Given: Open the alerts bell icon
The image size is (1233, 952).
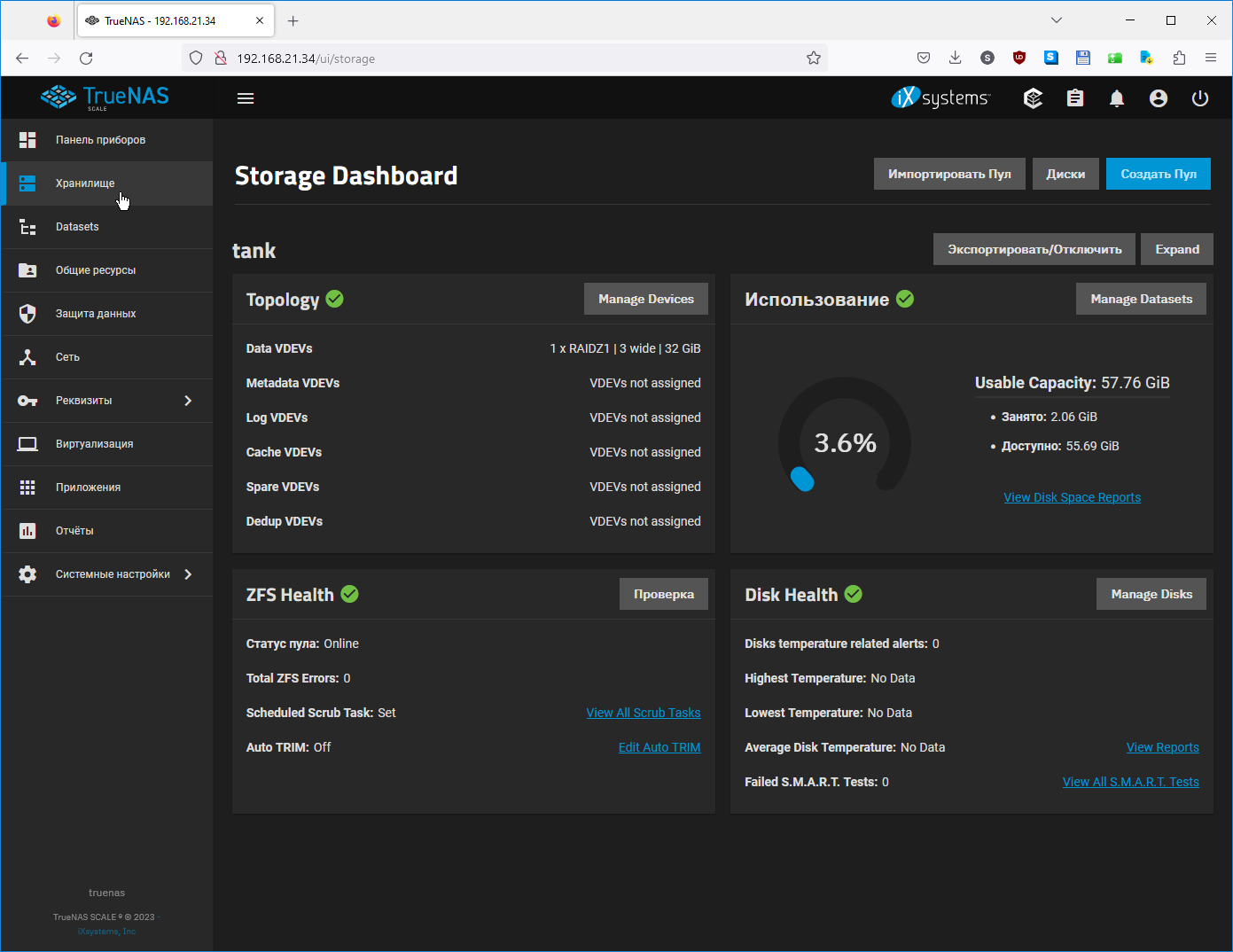Looking at the screenshot, I should pos(1117,98).
